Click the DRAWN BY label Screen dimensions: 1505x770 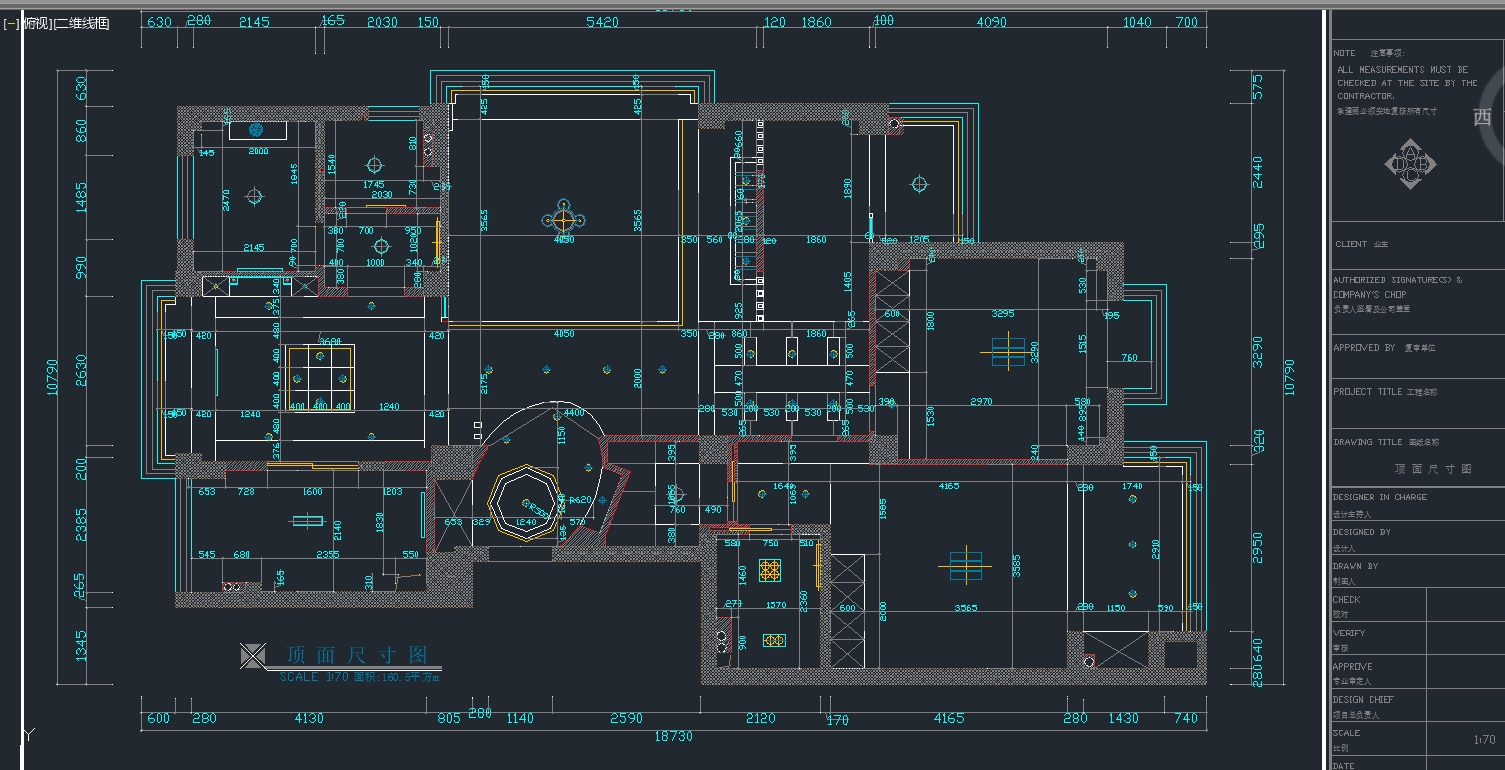(x=1355, y=566)
